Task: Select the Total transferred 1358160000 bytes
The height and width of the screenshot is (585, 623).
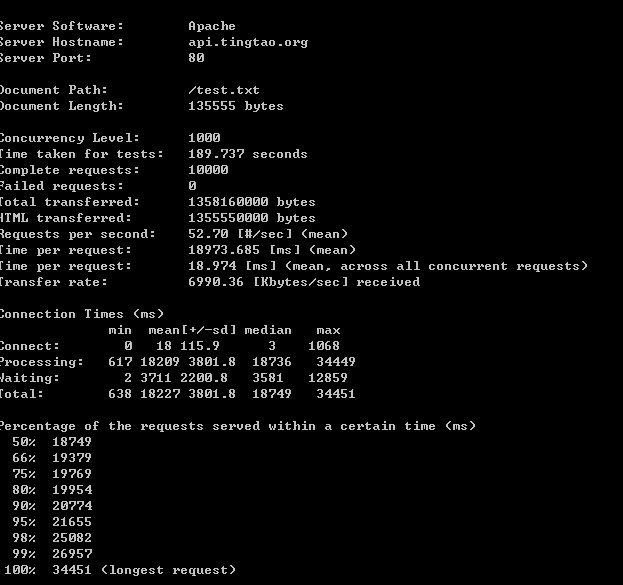Action: (252, 202)
